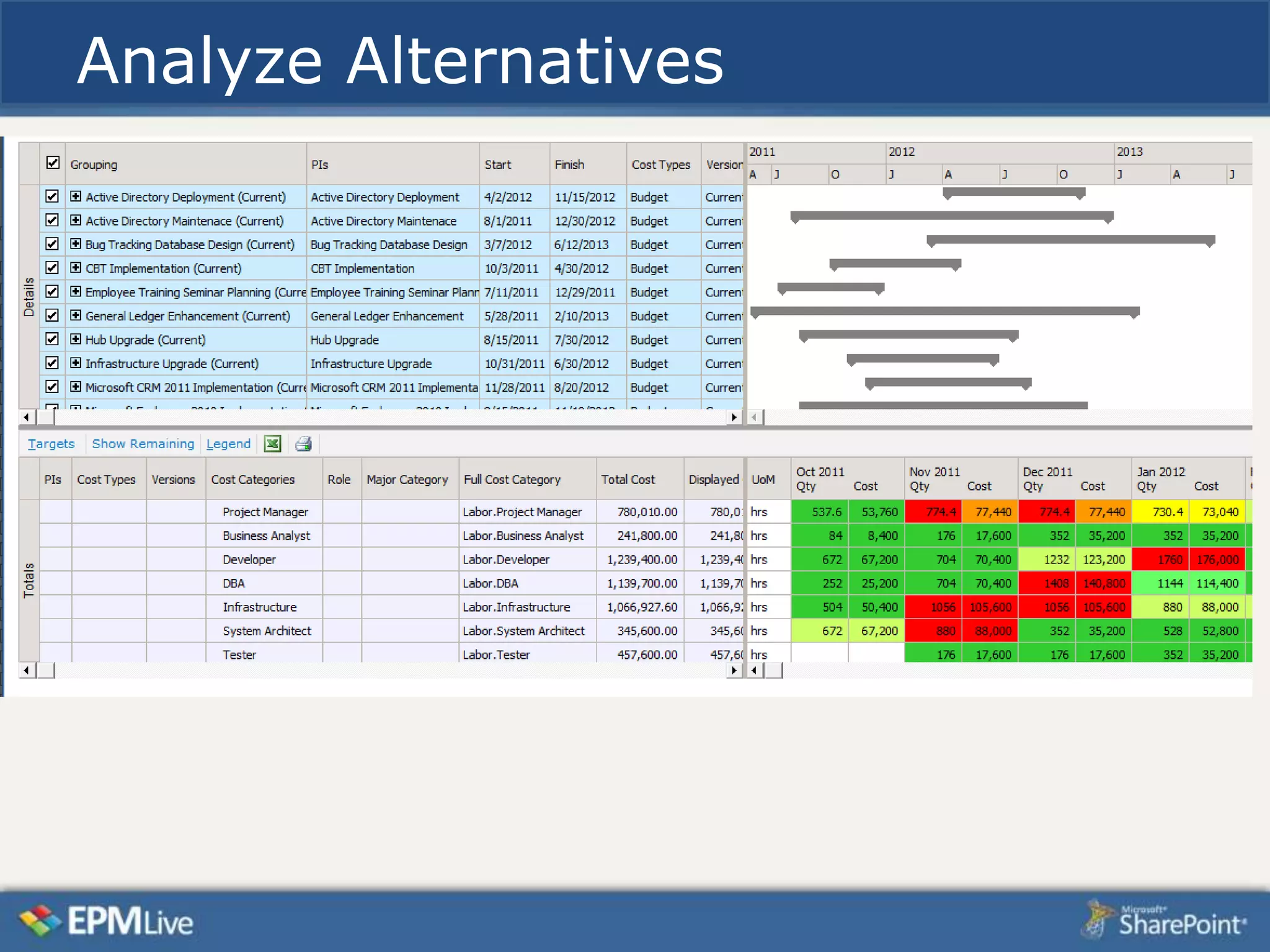Click details grid scroll-right arrow

tap(734, 417)
